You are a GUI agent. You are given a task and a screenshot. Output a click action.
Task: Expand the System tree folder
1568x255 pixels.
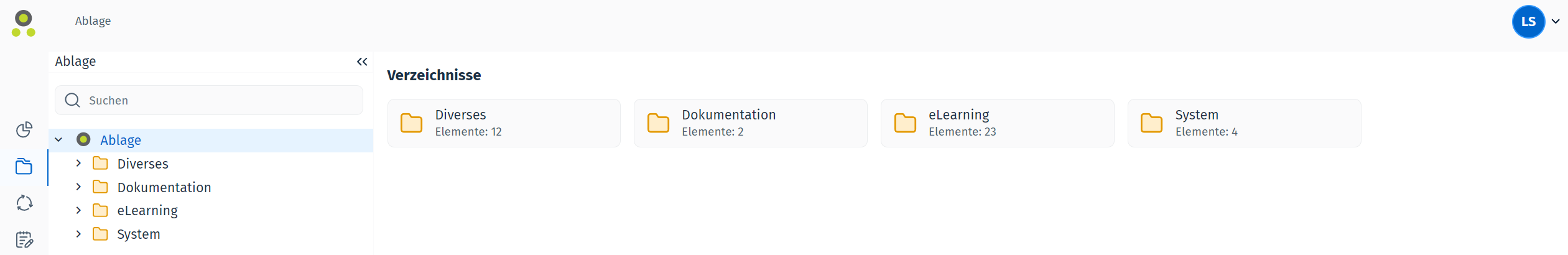78,234
